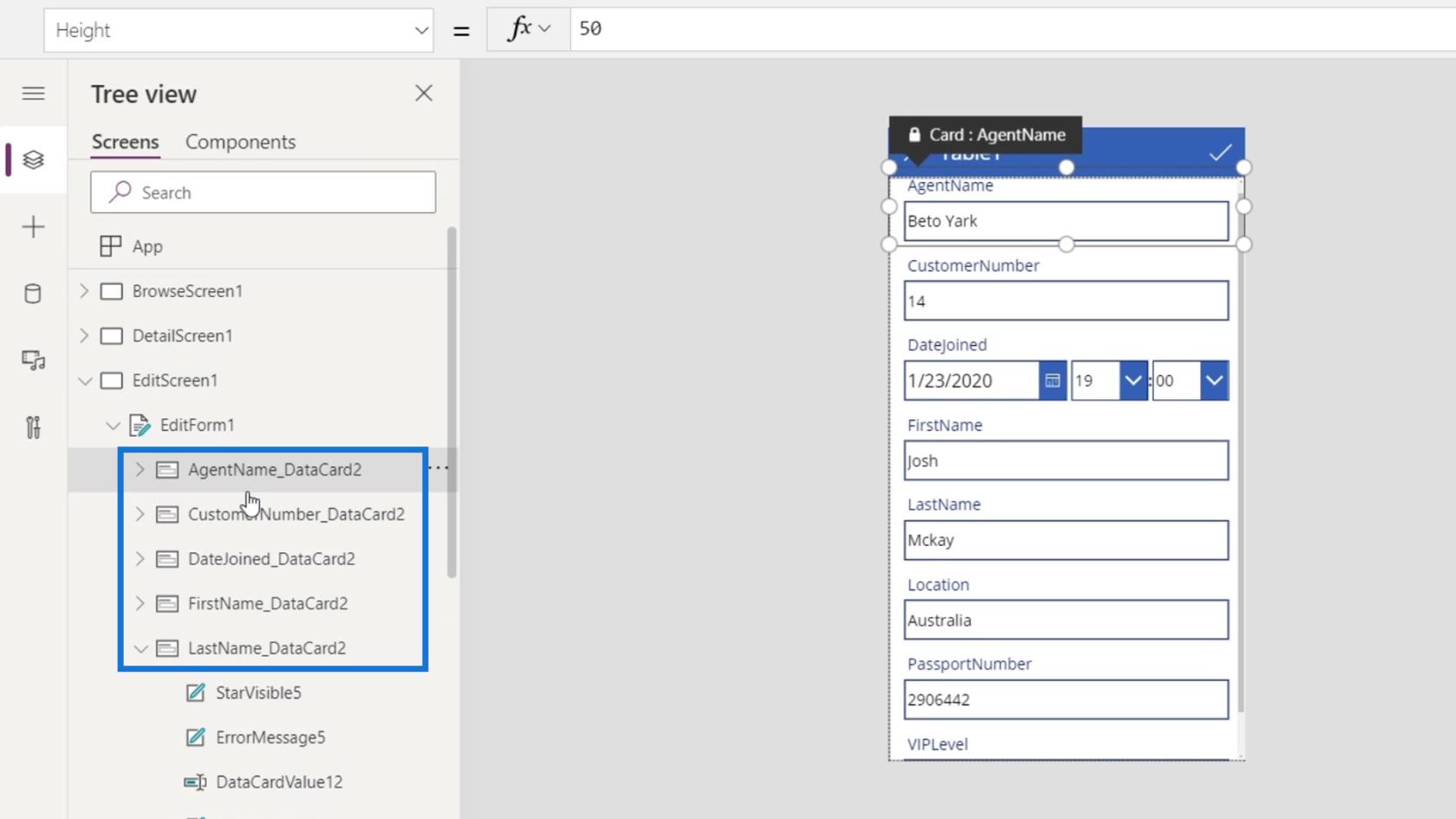Open the Insert plus icon
1456x819 pixels.
[33, 227]
